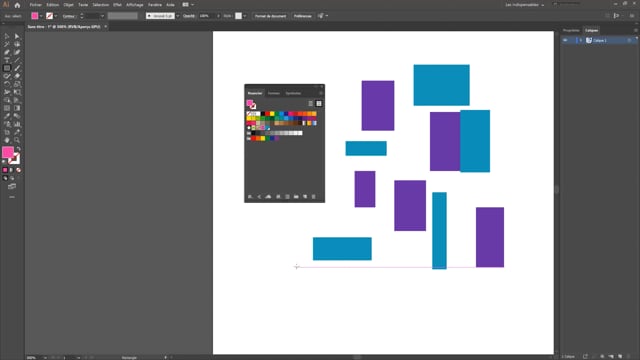Switch swatches panel to list view
The width and height of the screenshot is (640, 360).
click(x=310, y=104)
